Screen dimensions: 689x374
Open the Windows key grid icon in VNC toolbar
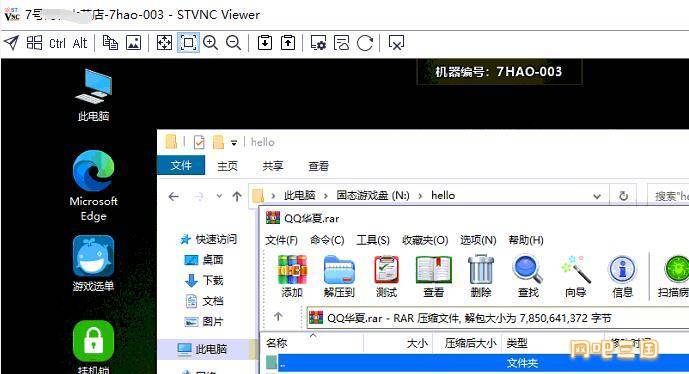pyautogui.click(x=34, y=43)
